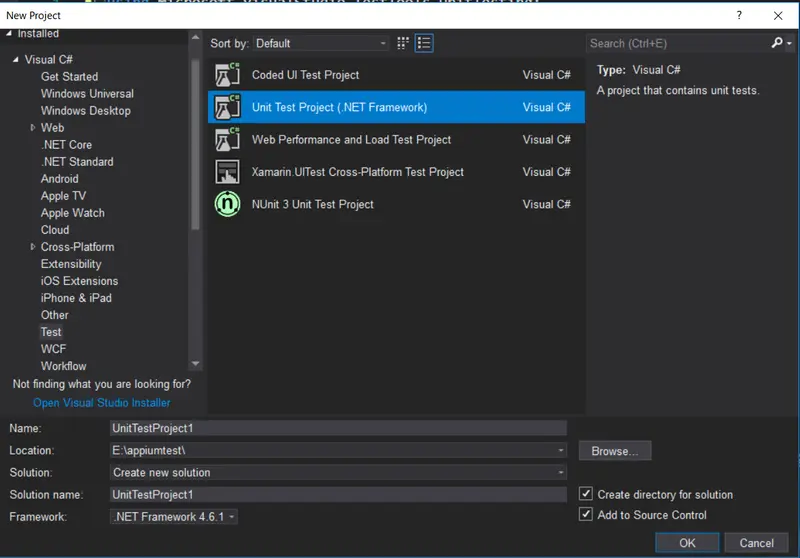This screenshot has height=558, width=800.
Task: Select Windows Desktop category
Action: coord(86,111)
